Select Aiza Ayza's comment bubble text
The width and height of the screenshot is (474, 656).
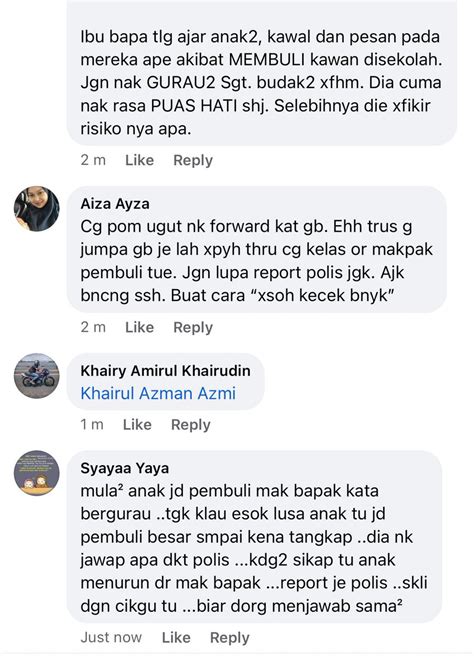[x=256, y=261]
